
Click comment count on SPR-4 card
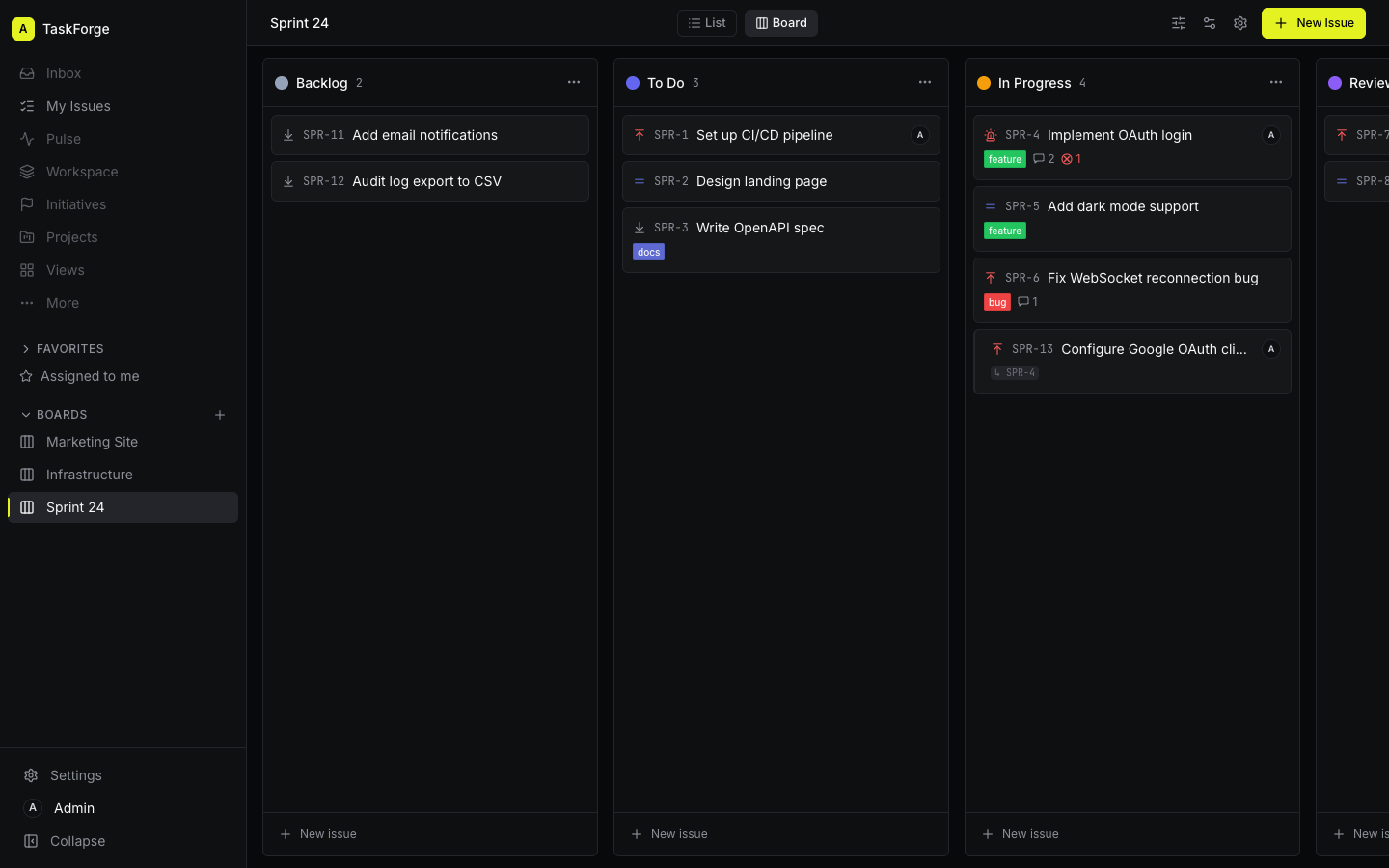click(1044, 159)
